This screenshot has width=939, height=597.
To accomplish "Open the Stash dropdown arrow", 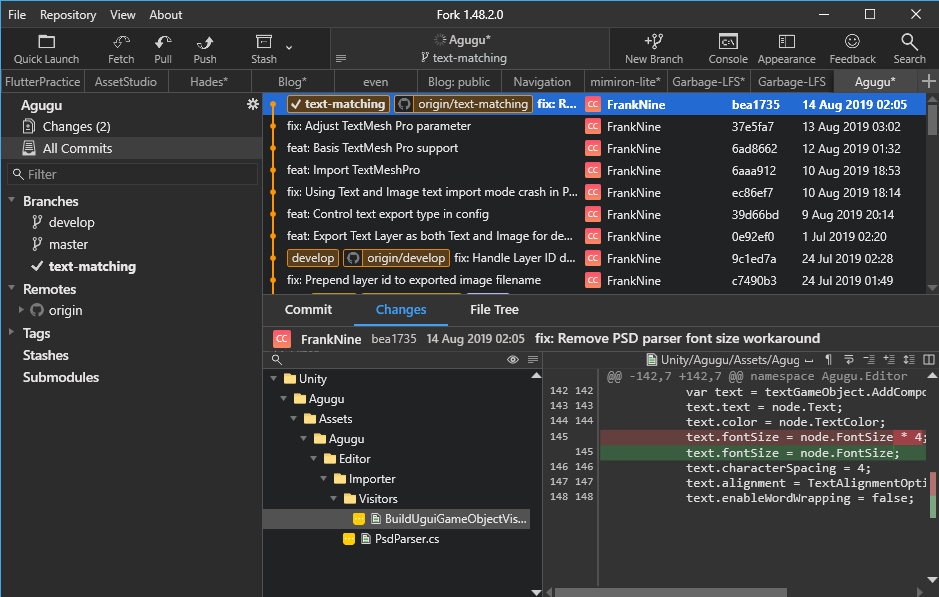I will coord(289,47).
